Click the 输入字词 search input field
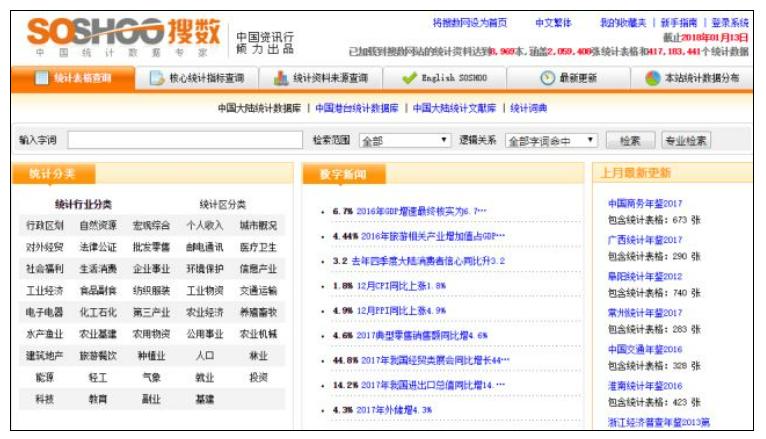 coord(185,140)
